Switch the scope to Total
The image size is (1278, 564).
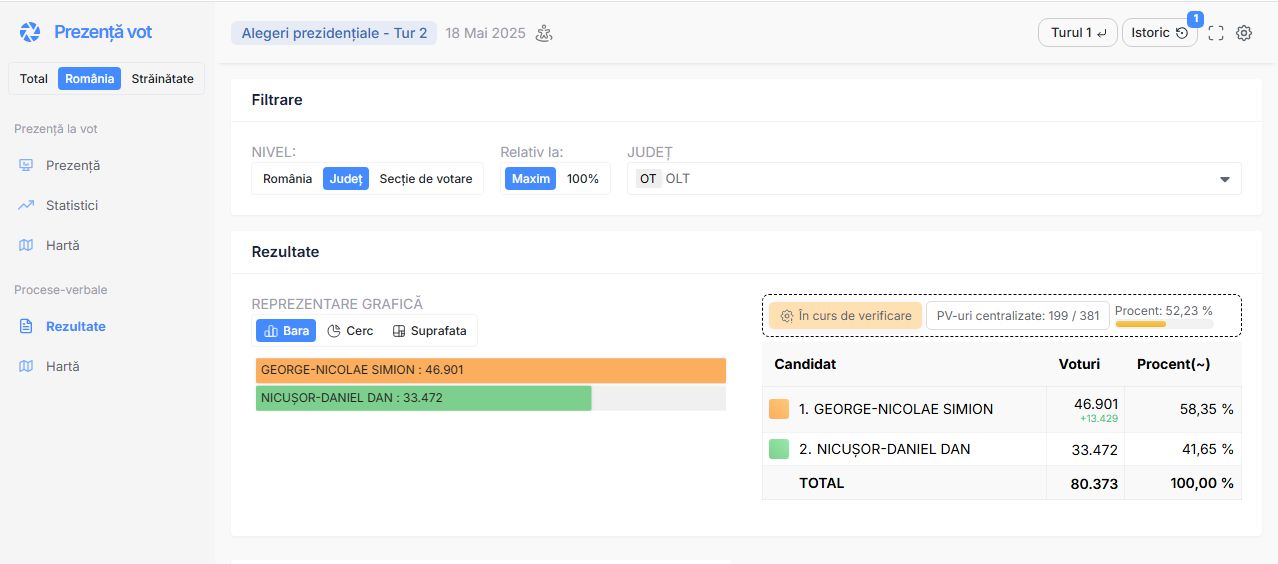click(x=34, y=79)
